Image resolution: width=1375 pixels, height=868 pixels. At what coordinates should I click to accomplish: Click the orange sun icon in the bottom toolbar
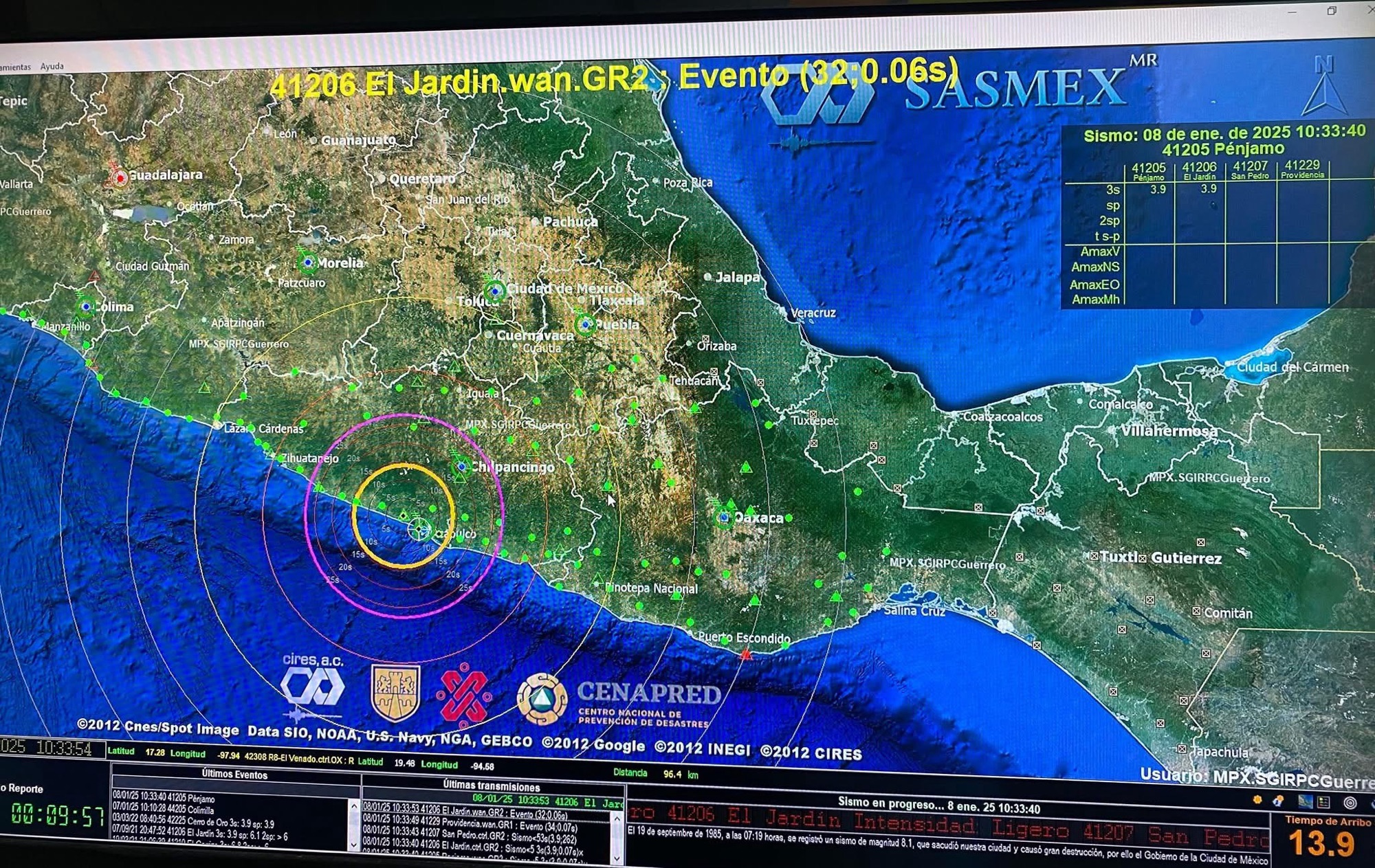1257,800
